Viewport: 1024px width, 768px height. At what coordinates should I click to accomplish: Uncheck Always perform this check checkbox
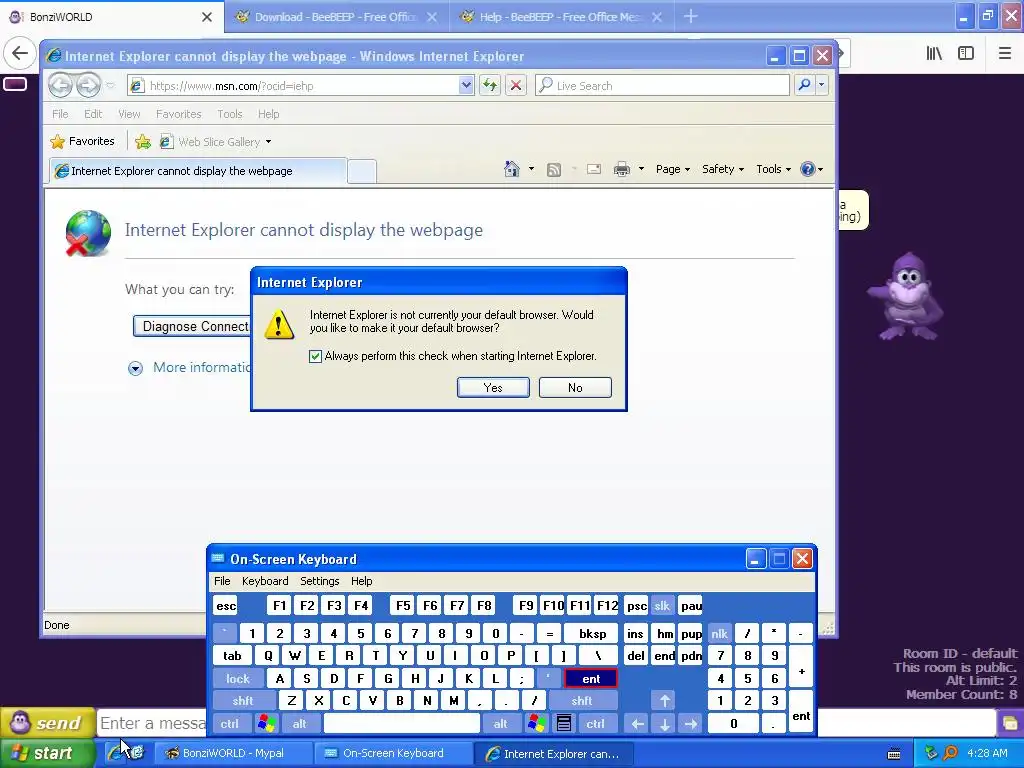[315, 356]
